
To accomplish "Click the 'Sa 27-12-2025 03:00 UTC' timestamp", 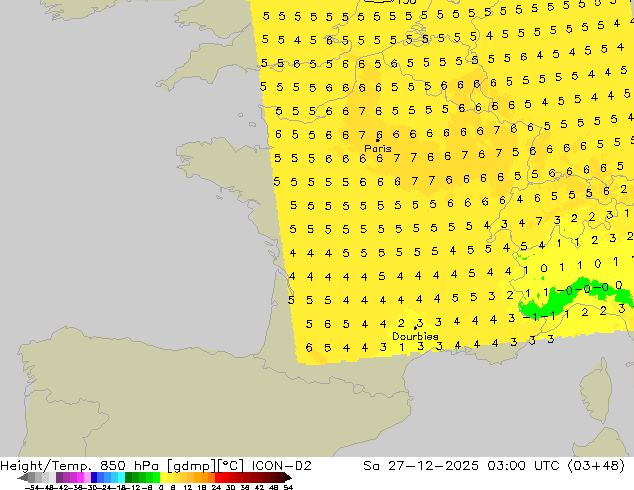I will (461, 466).
